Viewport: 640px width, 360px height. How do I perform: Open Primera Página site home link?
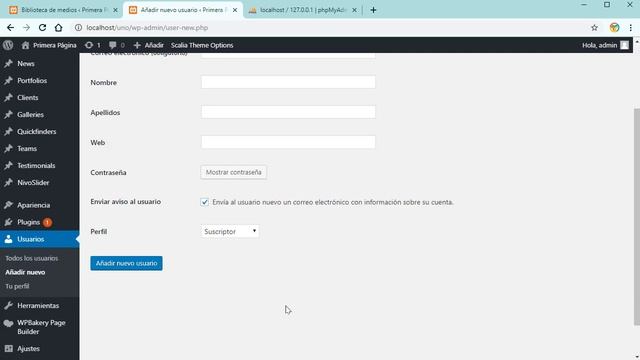[49, 45]
